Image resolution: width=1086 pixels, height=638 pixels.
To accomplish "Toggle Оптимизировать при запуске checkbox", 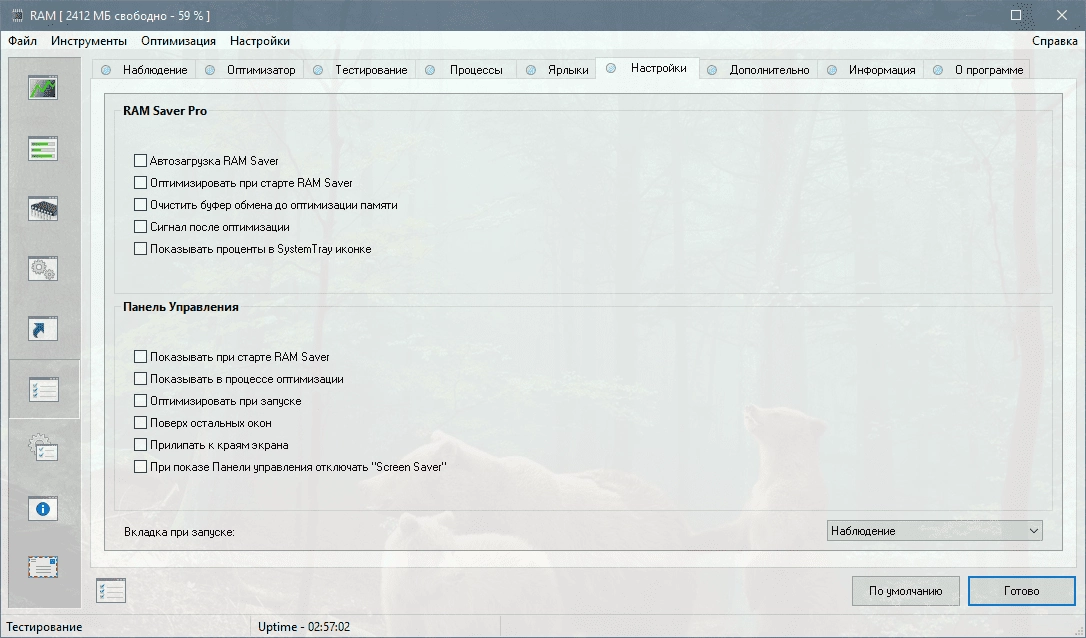I will (x=140, y=401).
